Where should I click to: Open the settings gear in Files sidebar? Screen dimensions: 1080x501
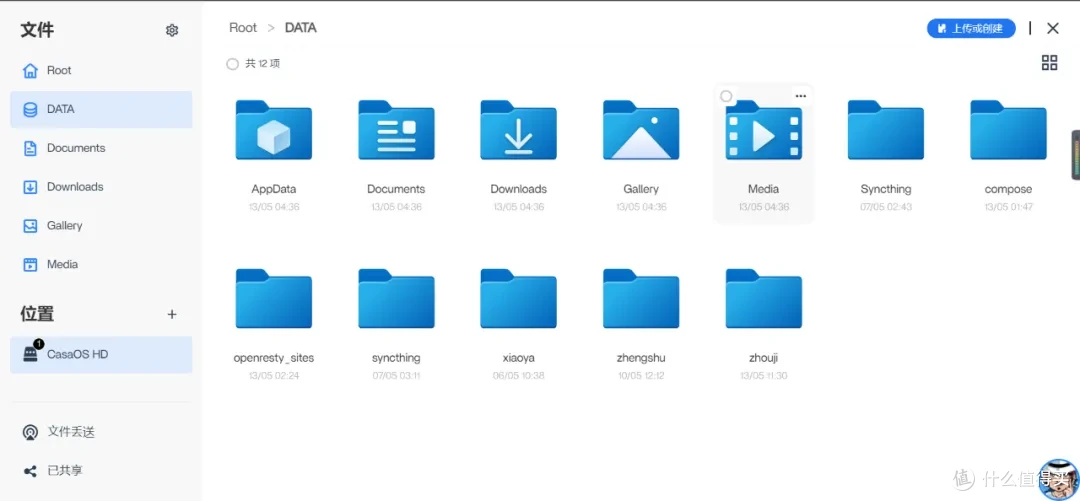[172, 30]
